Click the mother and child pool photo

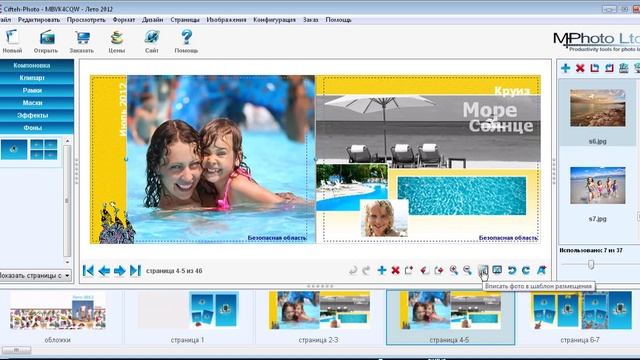point(221,159)
